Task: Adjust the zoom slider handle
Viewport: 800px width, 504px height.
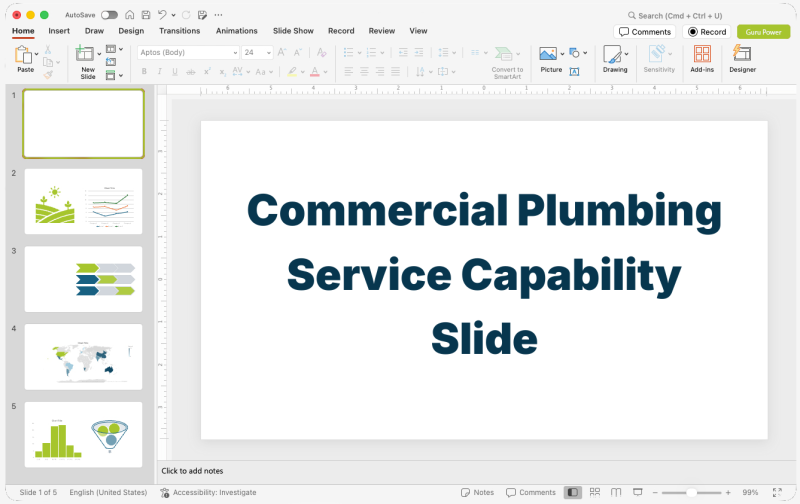Action: click(x=691, y=492)
